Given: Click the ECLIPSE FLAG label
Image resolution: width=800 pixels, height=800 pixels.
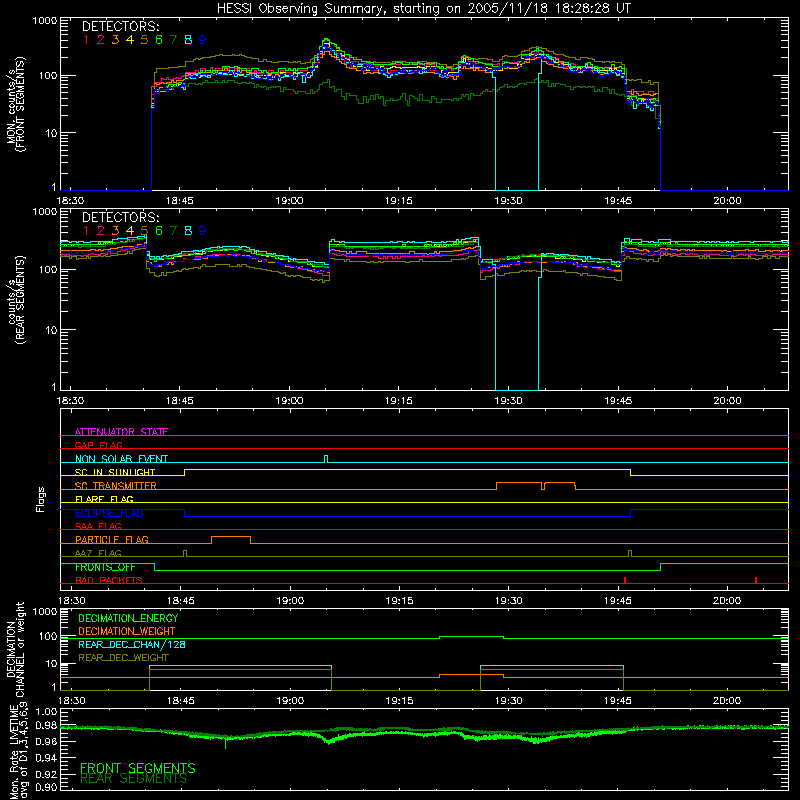Looking at the screenshot, I should [x=109, y=513].
